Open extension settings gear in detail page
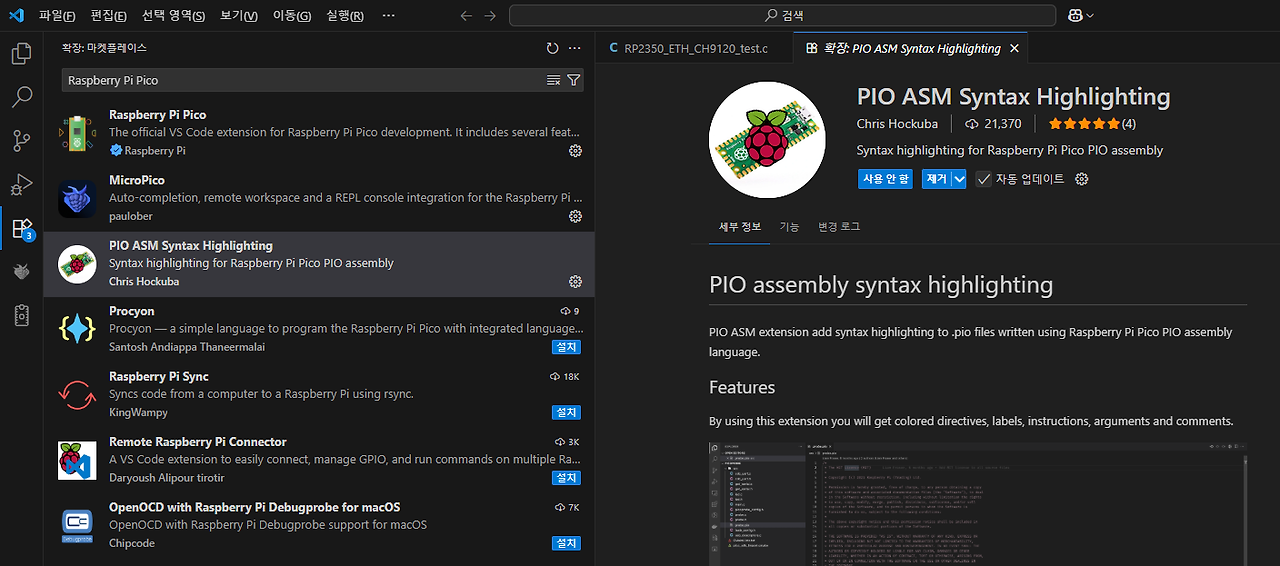 coord(1081,179)
